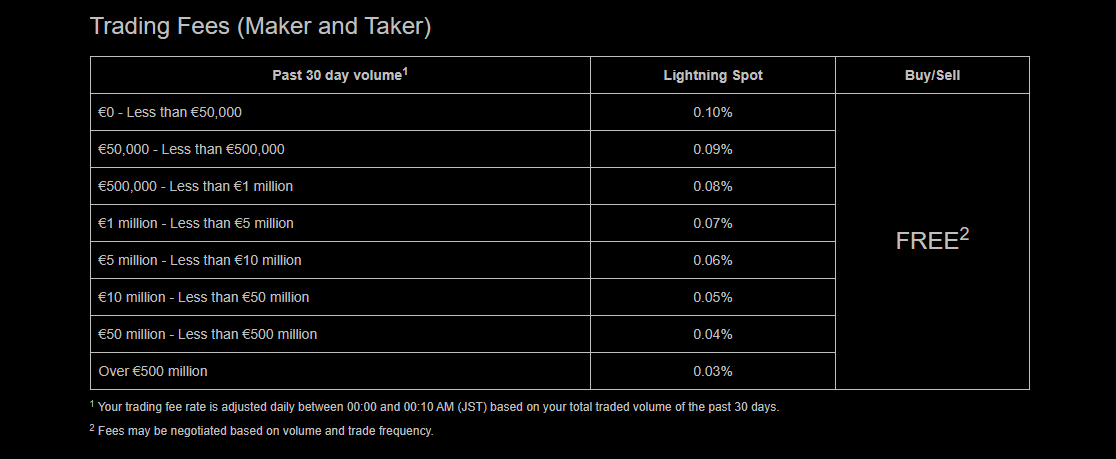Image resolution: width=1116 pixels, height=459 pixels.
Task: Click the 0.04% fee value
Action: [712, 334]
